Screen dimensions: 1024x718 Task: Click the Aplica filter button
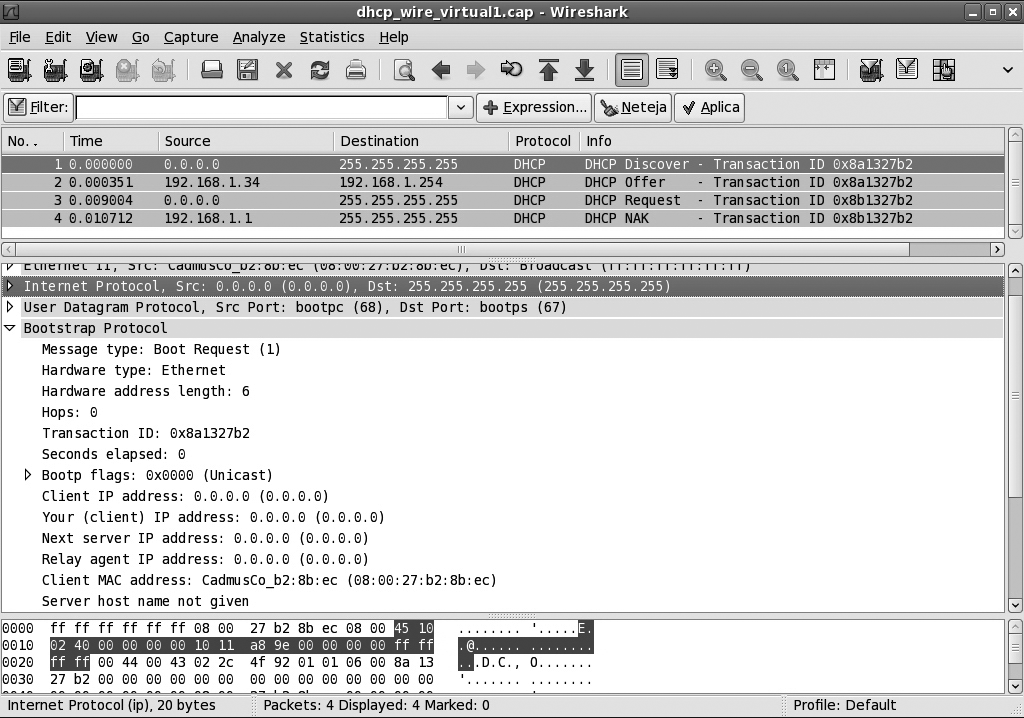[x=709, y=108]
